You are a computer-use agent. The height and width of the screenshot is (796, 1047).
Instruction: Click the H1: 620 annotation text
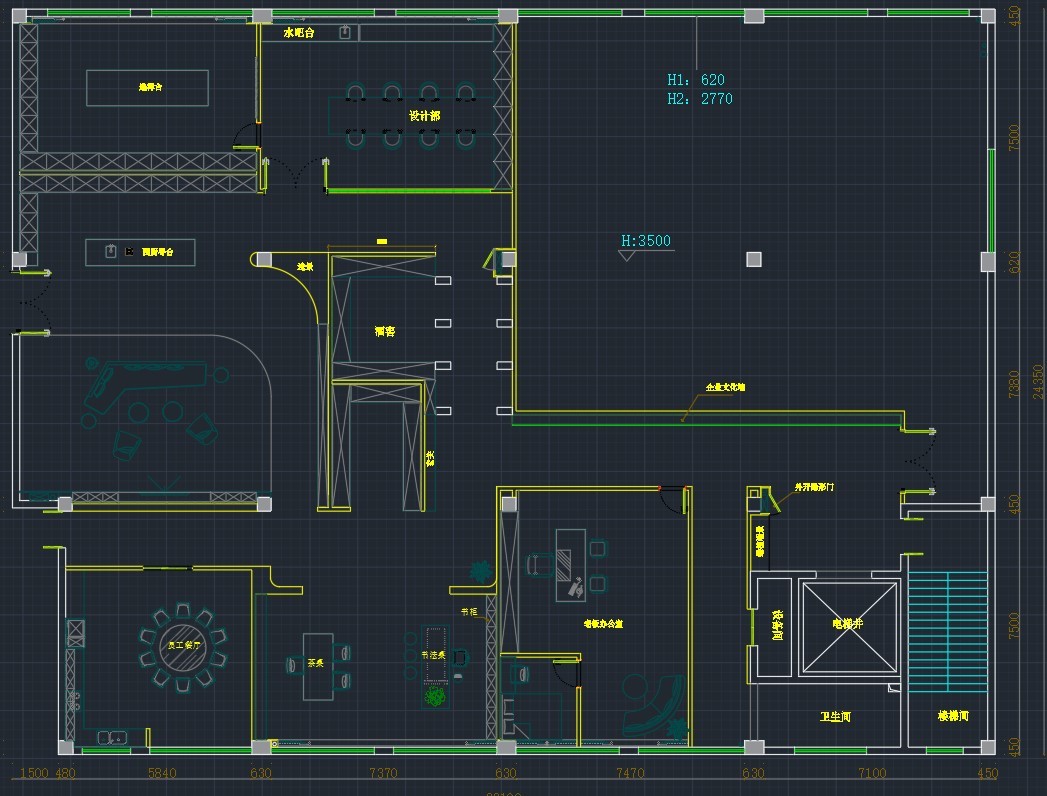pos(696,80)
